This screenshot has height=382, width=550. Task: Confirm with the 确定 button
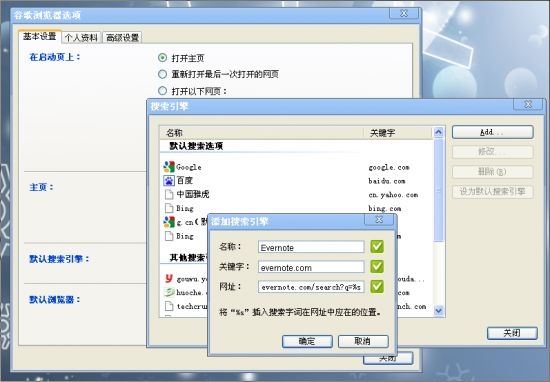[x=307, y=341]
